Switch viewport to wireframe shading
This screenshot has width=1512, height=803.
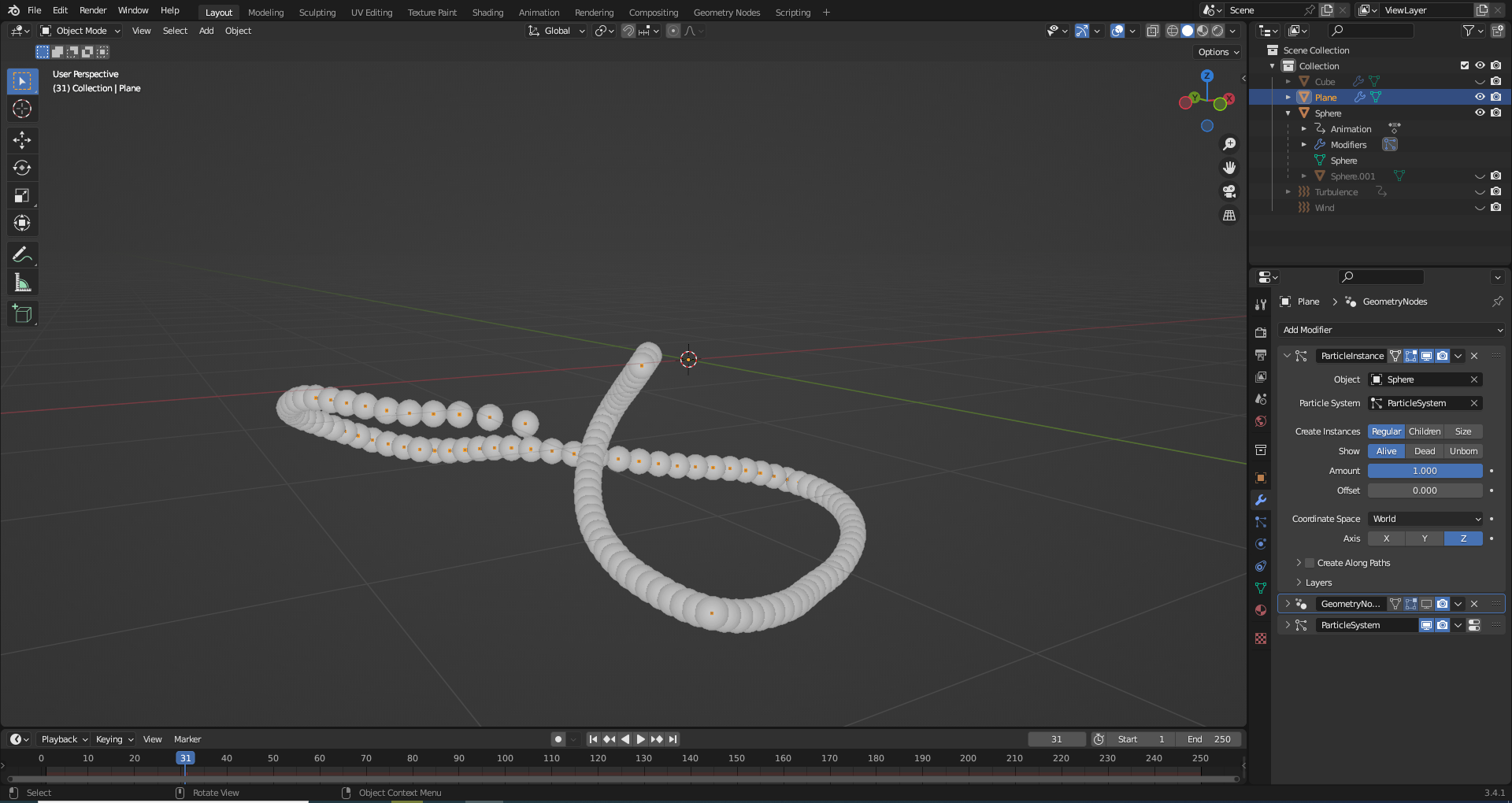1172,31
